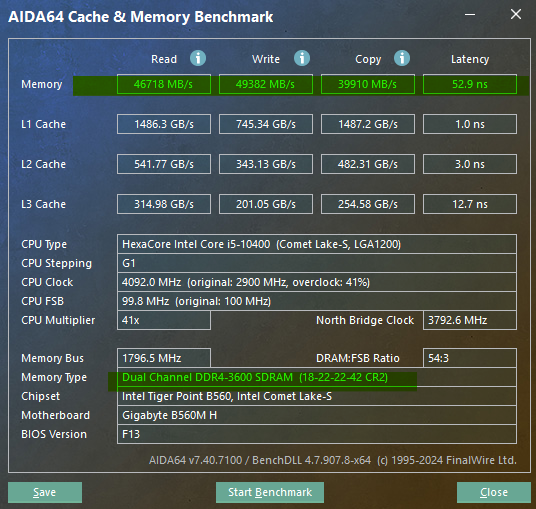The image size is (536, 509).
Task: Click the Start Benchmark button
Action: [x=270, y=492]
